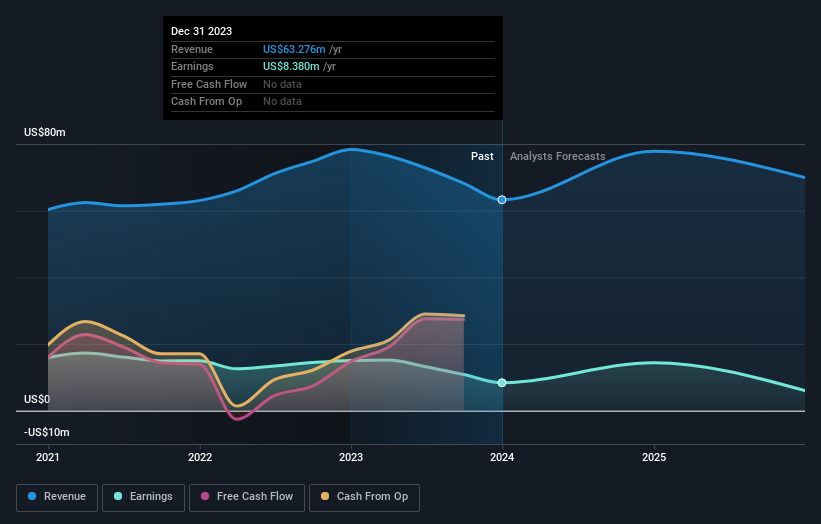Click the 2022 x-axis label
821x524 pixels.
click(200, 458)
